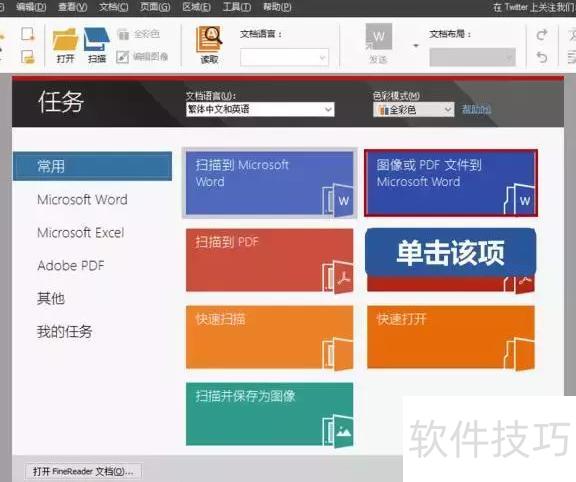Click the Help (帮助) link
The width and height of the screenshot is (576, 482).
click(x=476, y=109)
